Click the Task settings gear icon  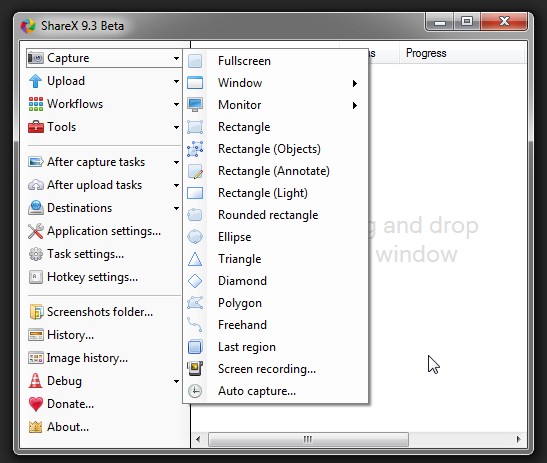36,254
